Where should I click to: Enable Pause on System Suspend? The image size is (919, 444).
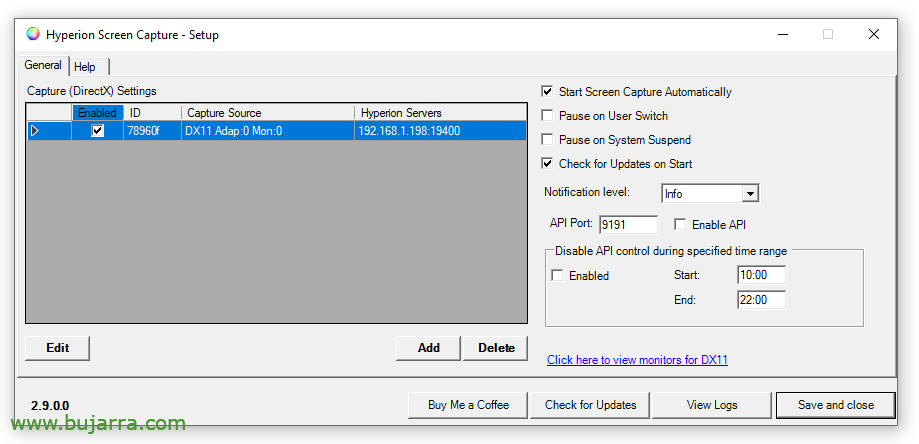(547, 139)
